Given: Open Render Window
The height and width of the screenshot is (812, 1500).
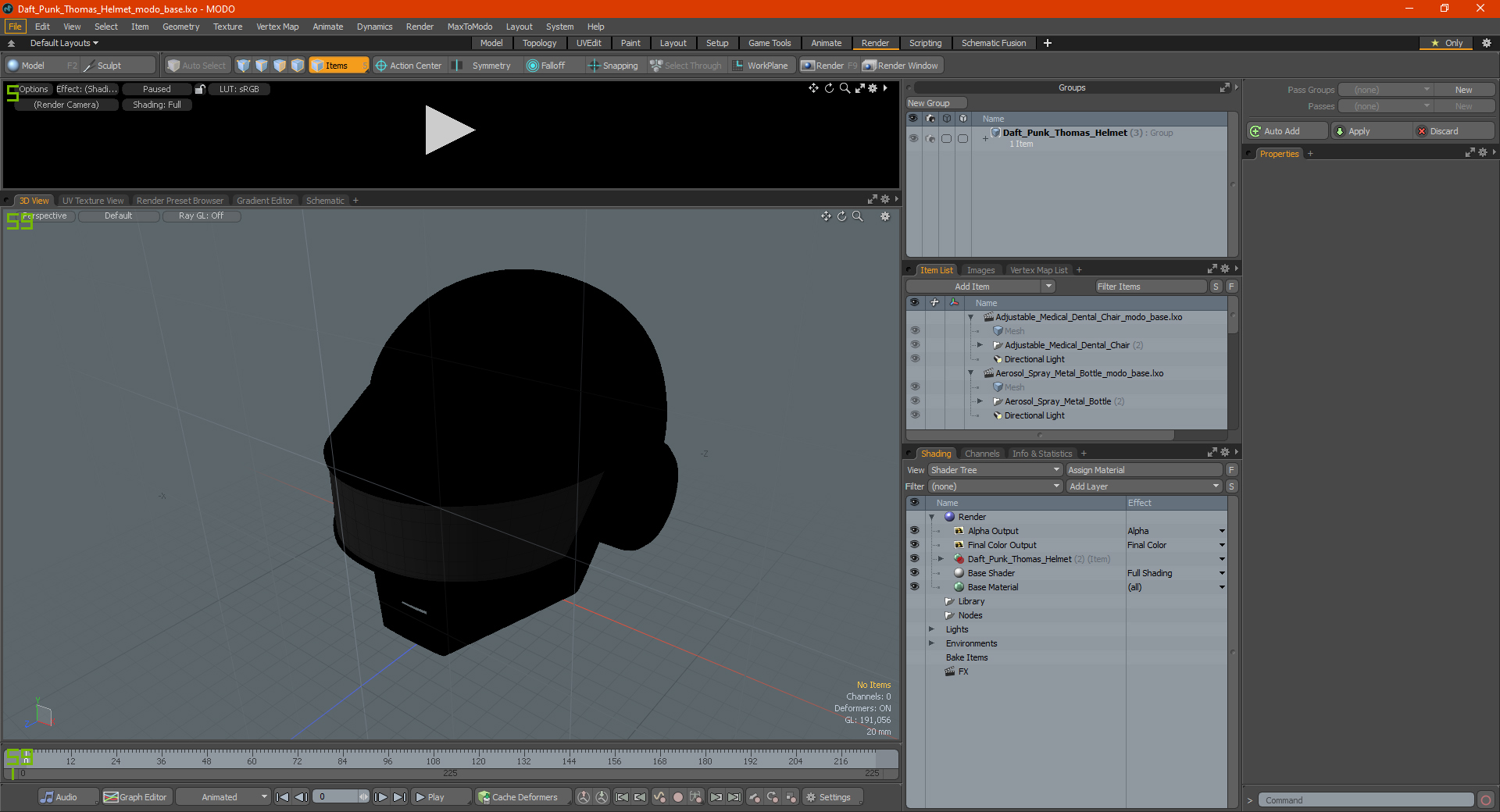Looking at the screenshot, I should [x=901, y=66].
